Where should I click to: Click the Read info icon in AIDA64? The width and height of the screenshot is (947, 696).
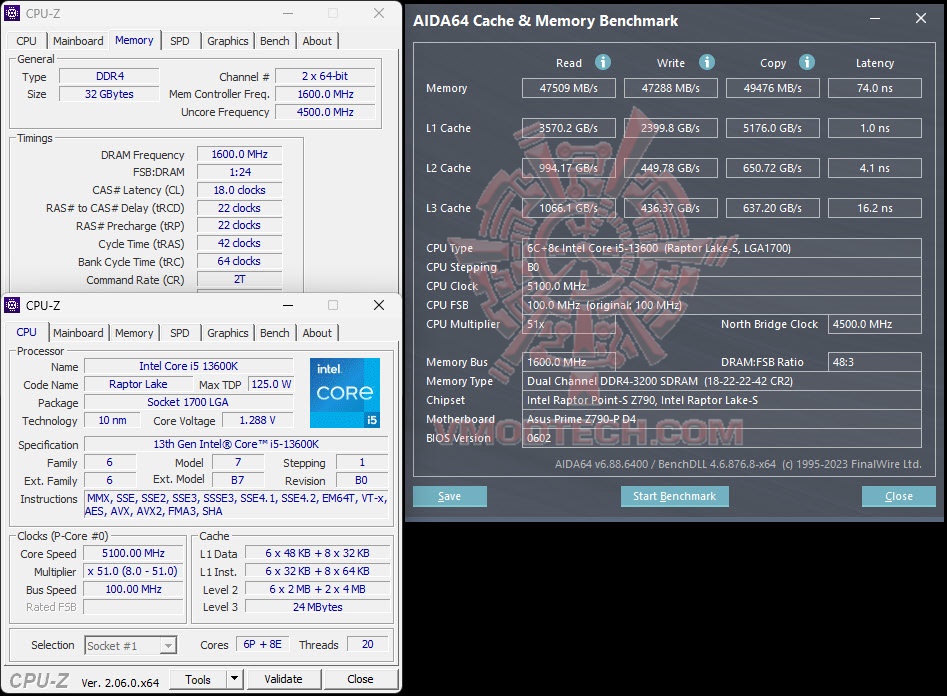pyautogui.click(x=602, y=62)
